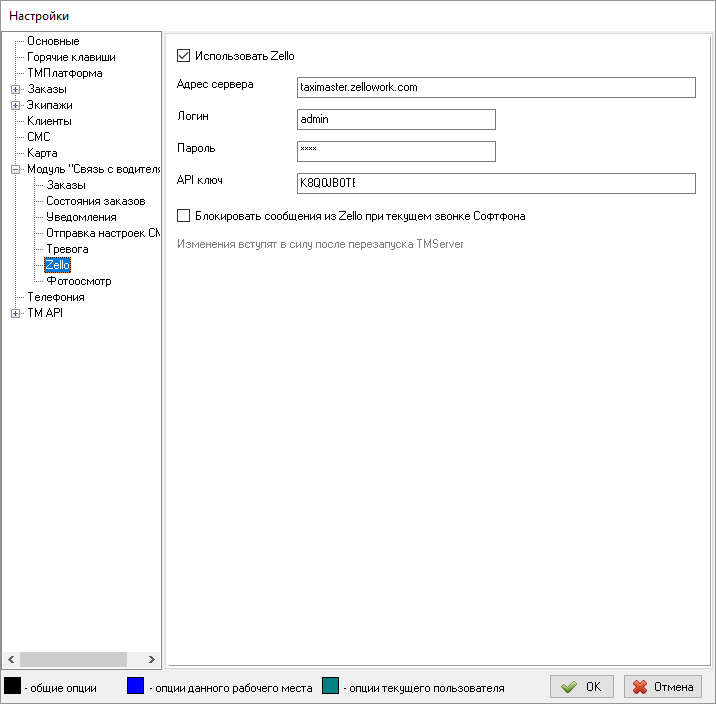This screenshot has height=704, width=716.
Task: Click the API ключ input field
Action: coord(496,183)
